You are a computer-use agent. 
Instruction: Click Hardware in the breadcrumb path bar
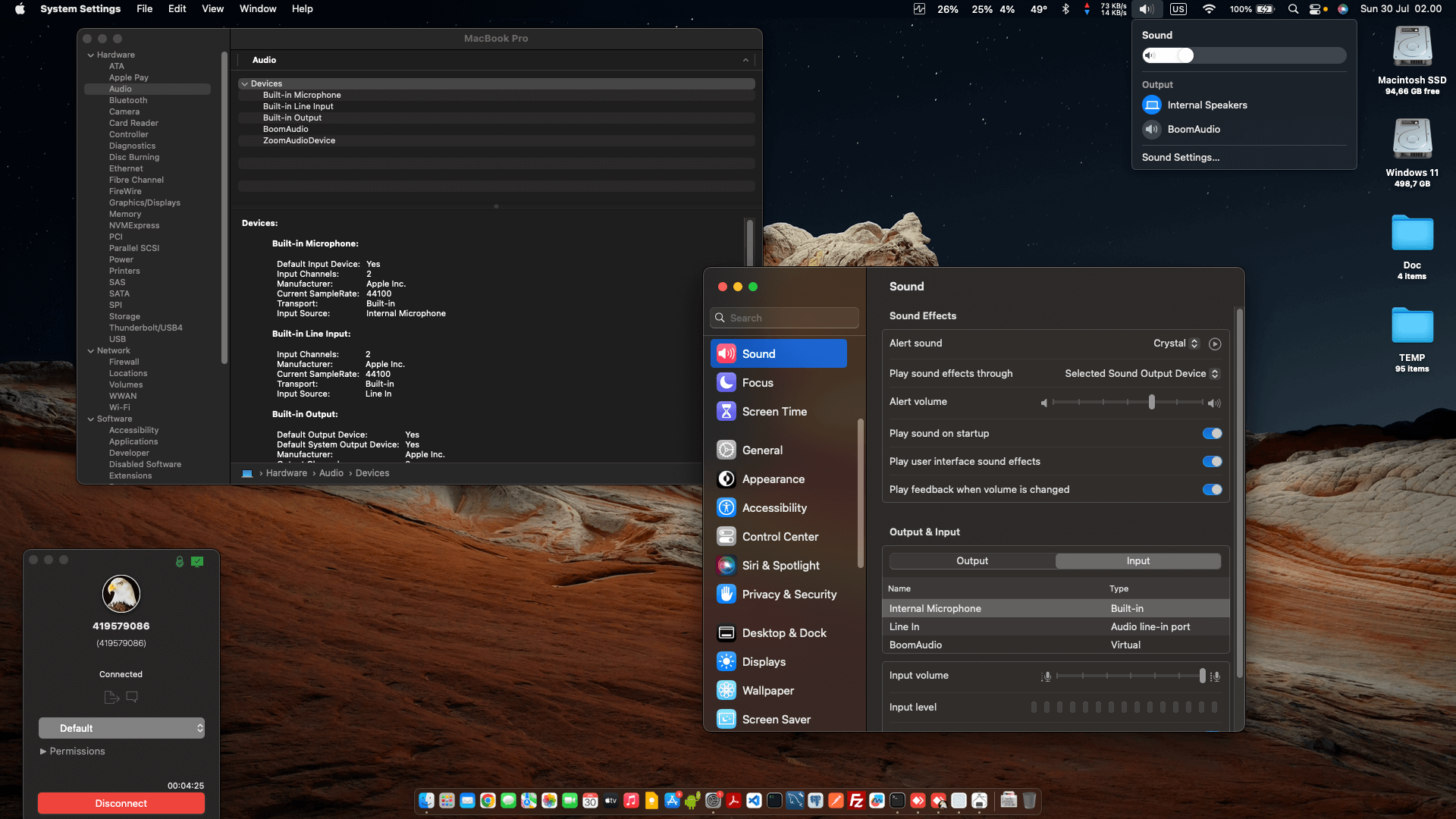(287, 473)
